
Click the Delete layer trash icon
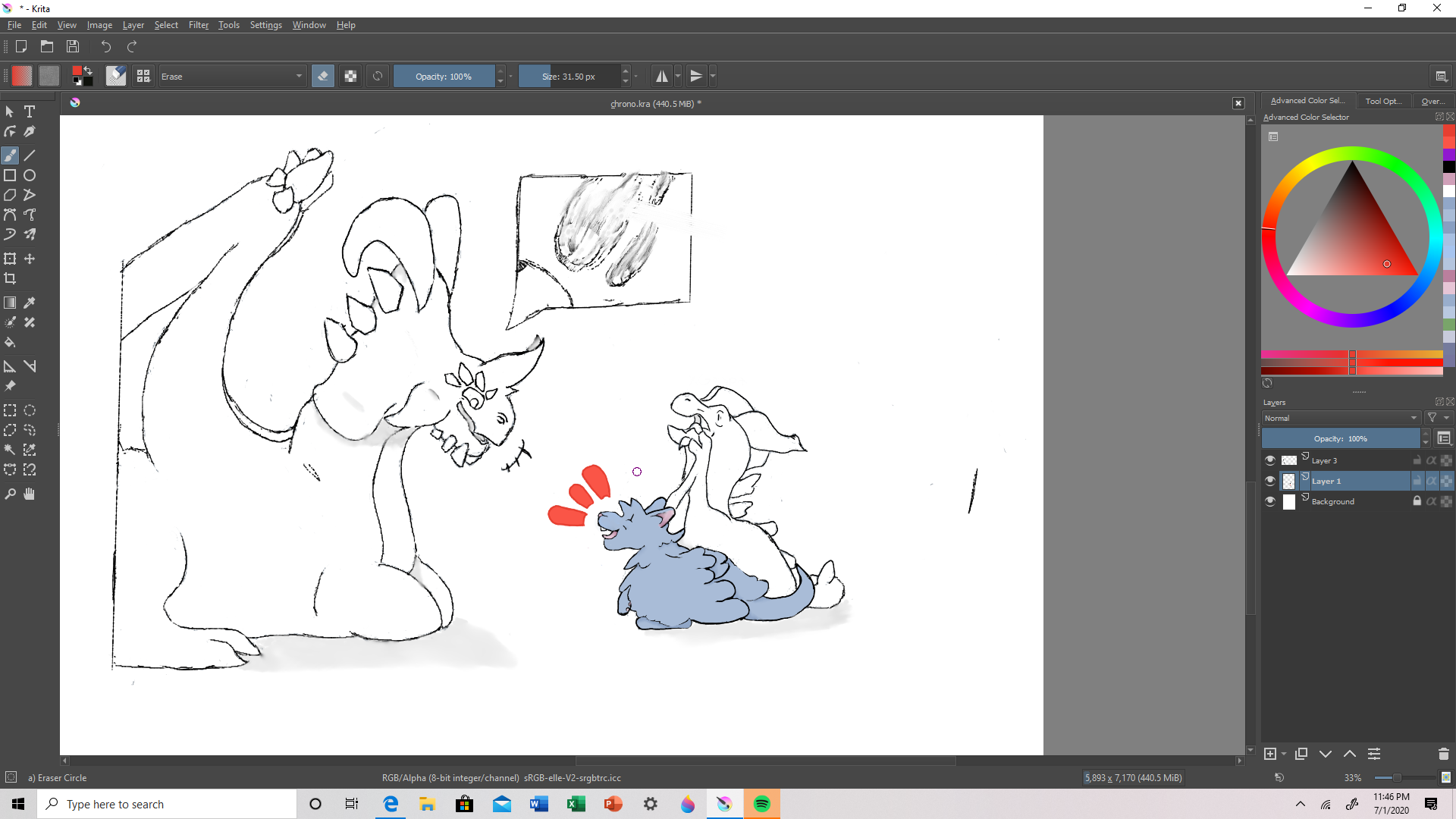1443,754
